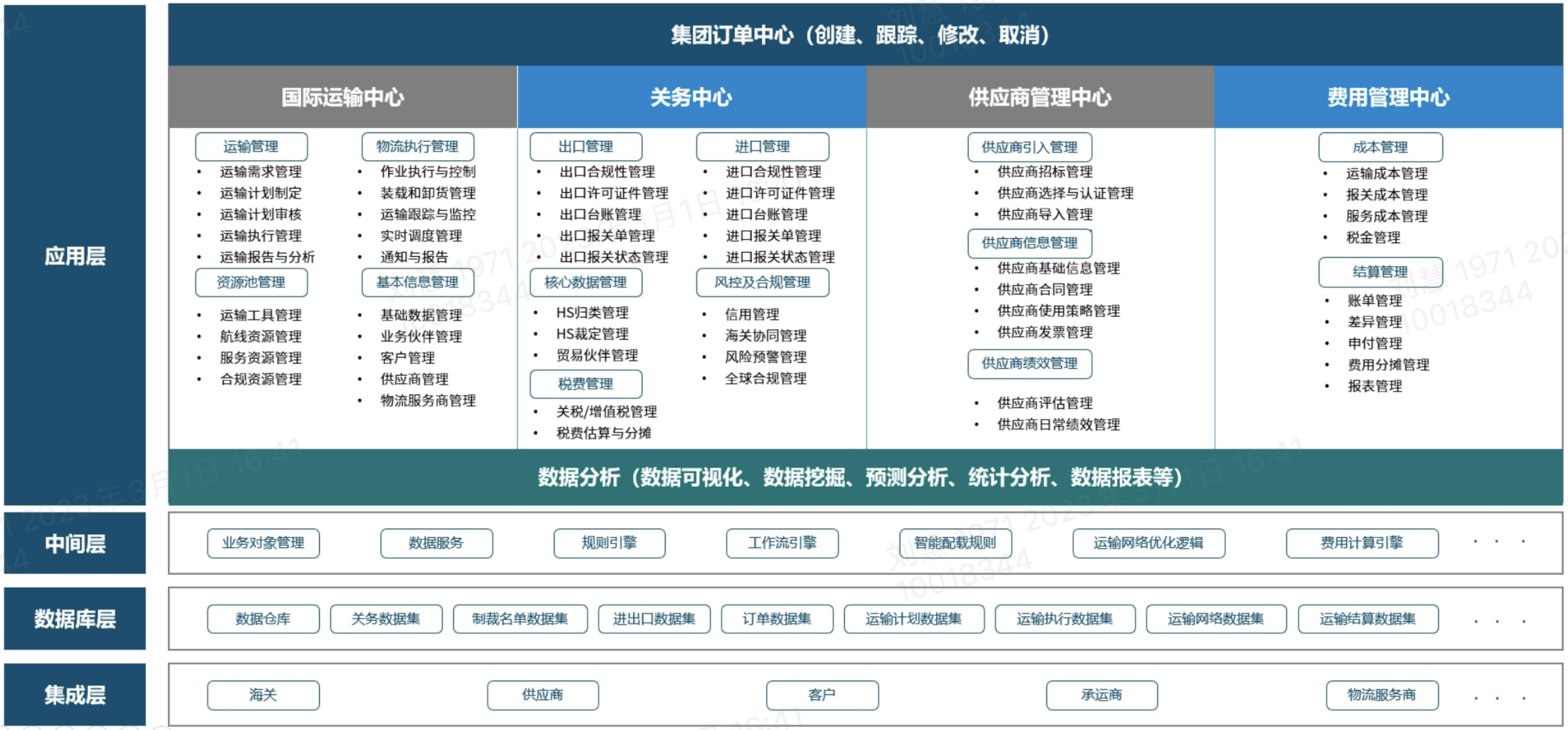Click the 订单数据集 box
Viewport: 1568px width, 730px height.
tap(777, 619)
